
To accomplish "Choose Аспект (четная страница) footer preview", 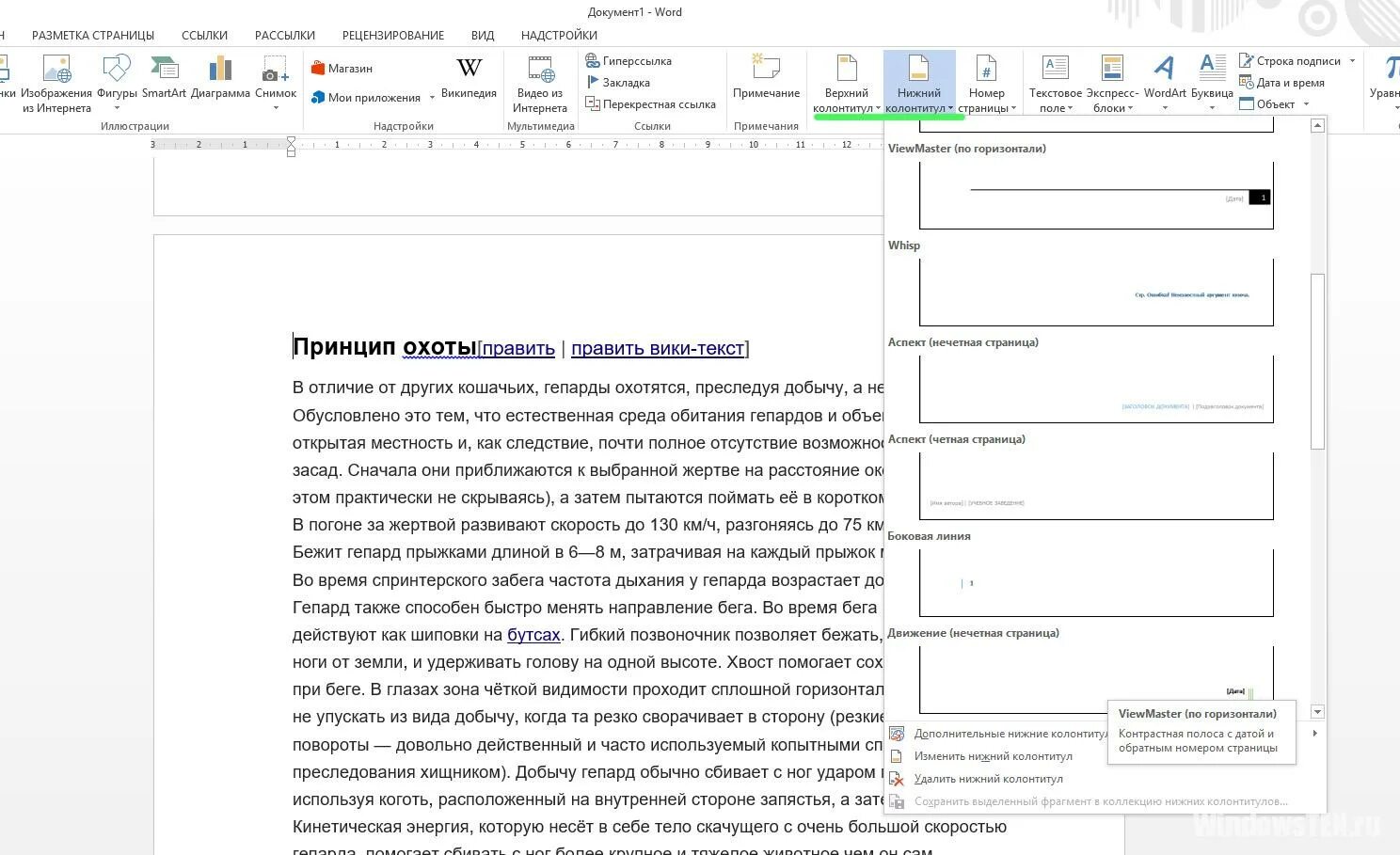I will pos(1096,486).
